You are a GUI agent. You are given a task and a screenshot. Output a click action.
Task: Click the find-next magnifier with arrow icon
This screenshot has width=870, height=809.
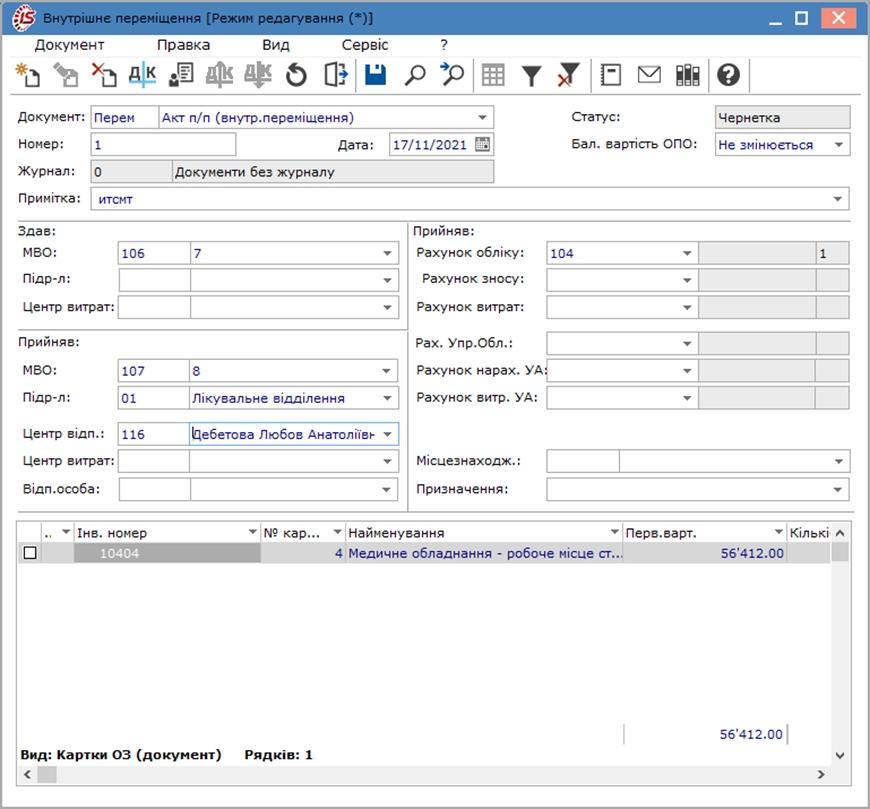coord(452,75)
